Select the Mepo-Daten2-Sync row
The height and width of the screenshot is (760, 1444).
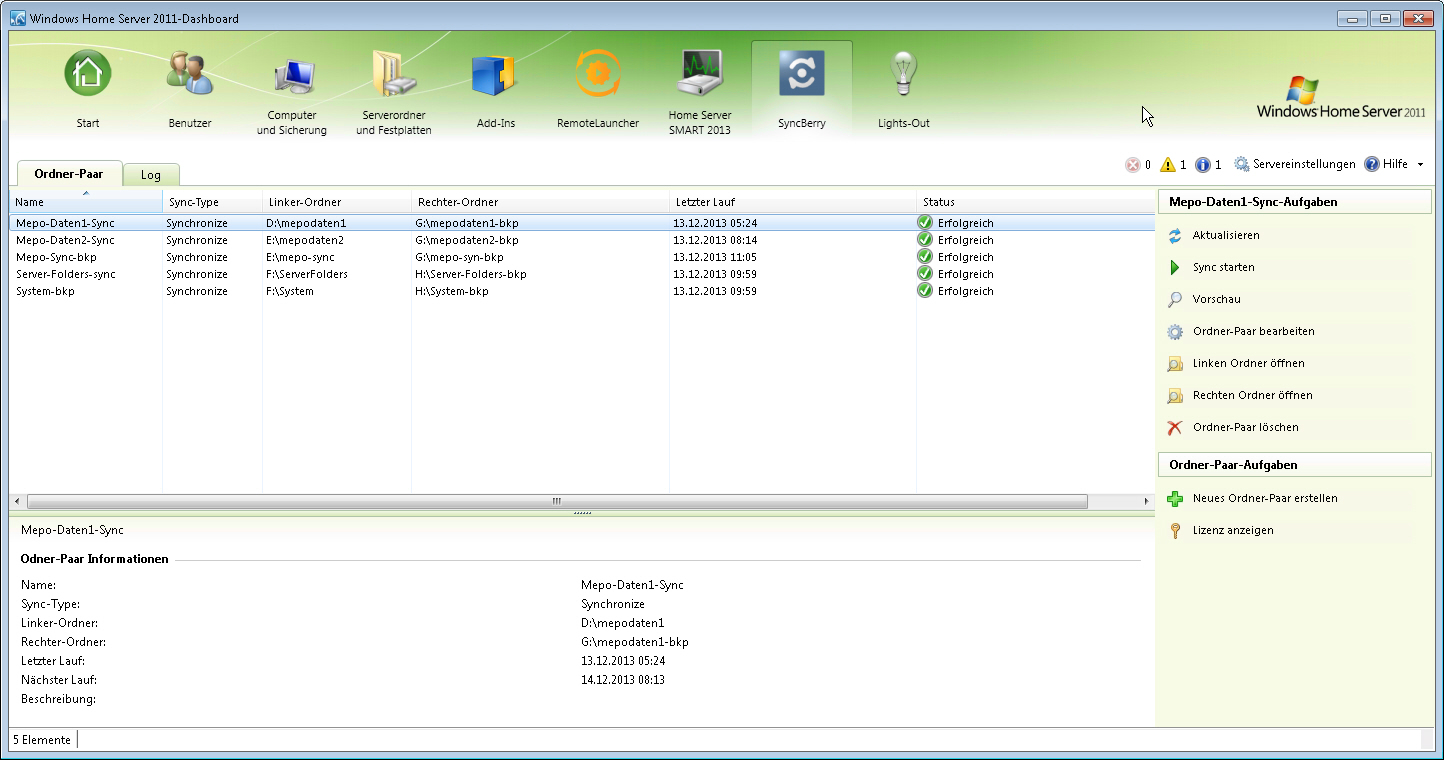[x=582, y=240]
